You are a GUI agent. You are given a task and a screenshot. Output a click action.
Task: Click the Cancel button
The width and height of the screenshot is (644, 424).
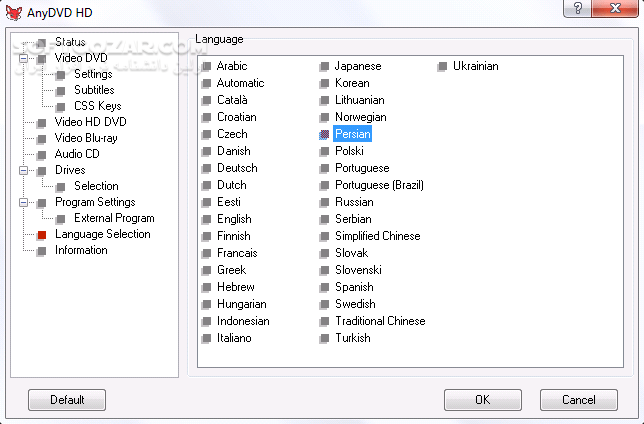click(578, 400)
